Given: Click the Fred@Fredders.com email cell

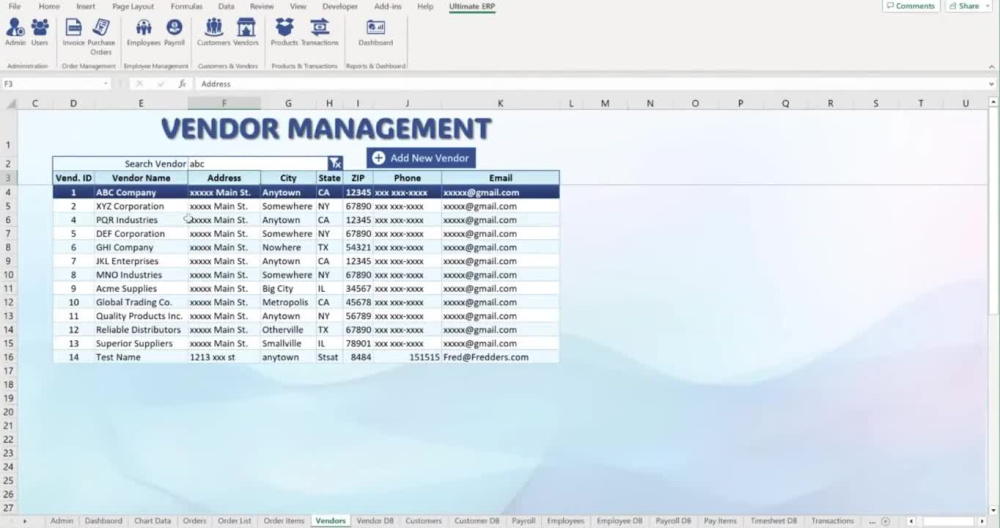Looking at the screenshot, I should tap(500, 357).
